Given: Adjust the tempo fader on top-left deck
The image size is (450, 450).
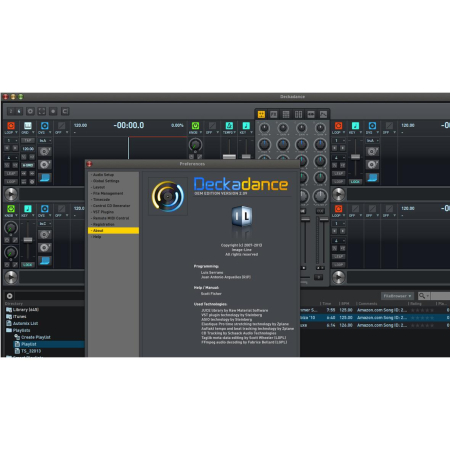Looking at the screenshot, I should click(229, 156).
